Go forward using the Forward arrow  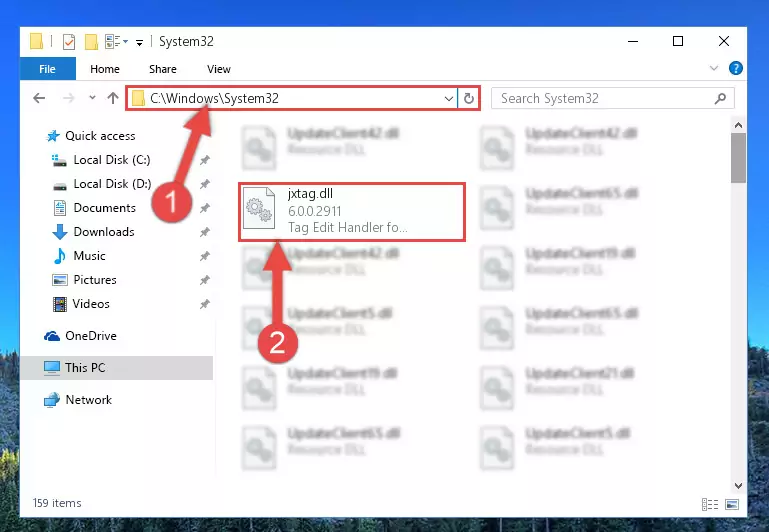tap(69, 98)
